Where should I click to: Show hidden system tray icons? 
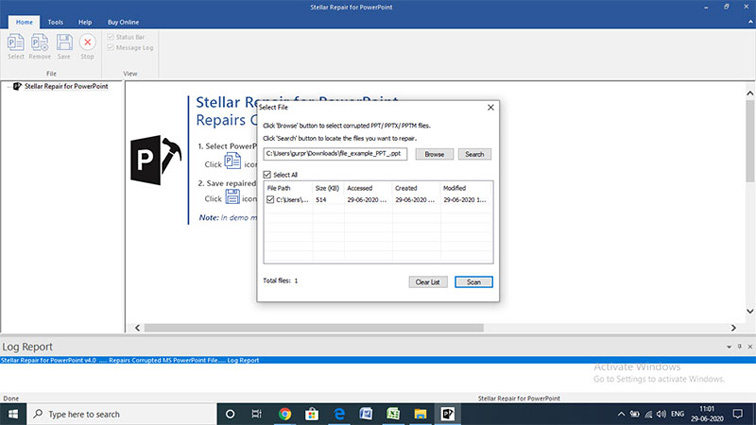point(621,414)
